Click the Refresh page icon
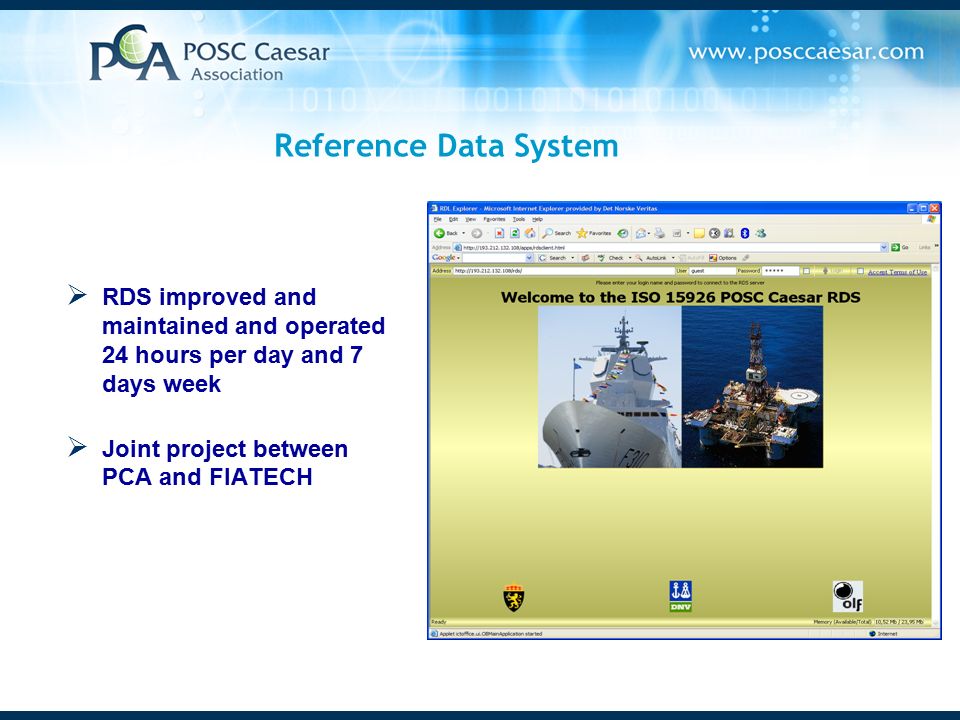 click(515, 233)
